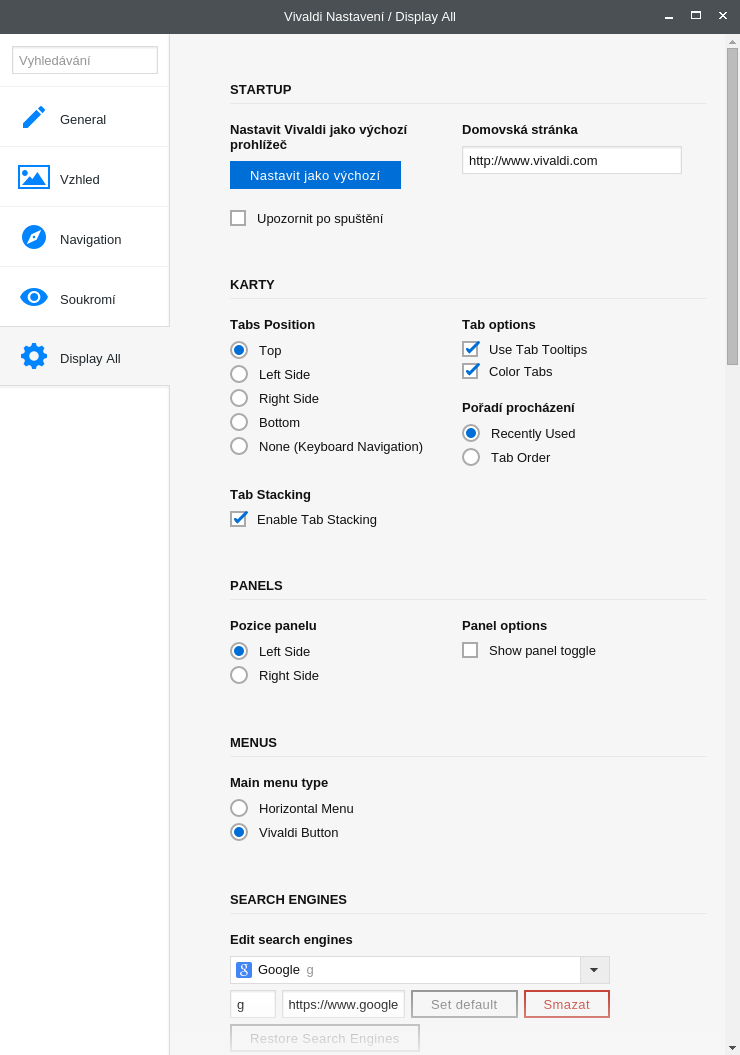
Task: Enable Upozornit po spuštění checkbox
Action: tap(238, 218)
